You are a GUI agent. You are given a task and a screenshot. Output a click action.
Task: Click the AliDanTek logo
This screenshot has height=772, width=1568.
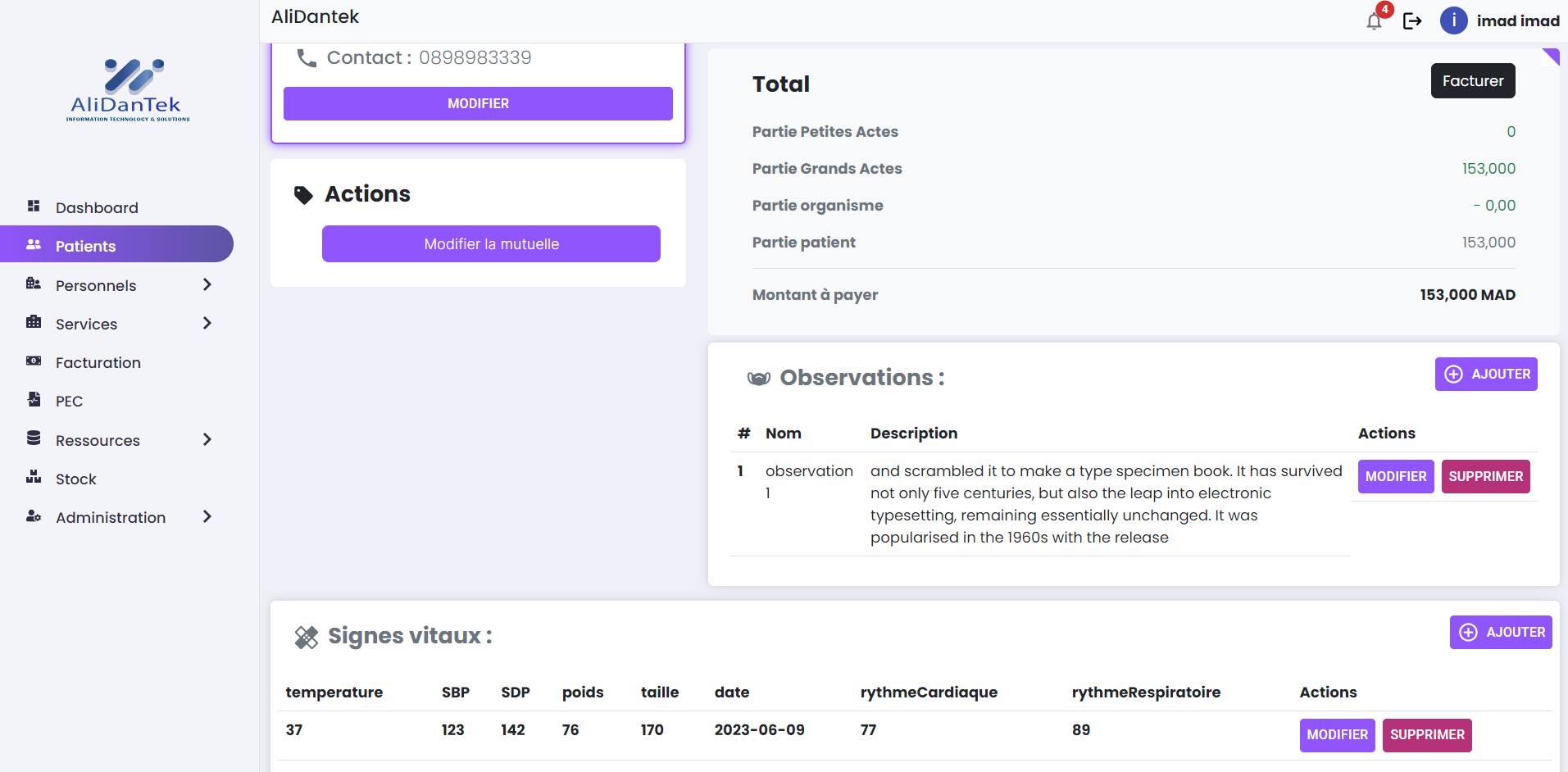[x=128, y=90]
